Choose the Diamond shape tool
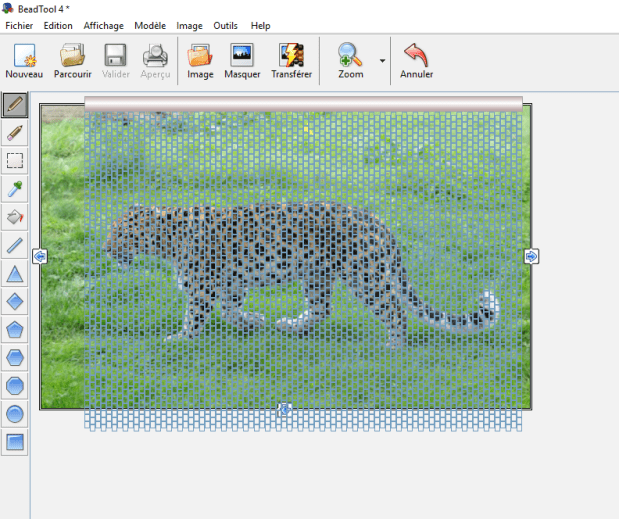 (15, 301)
